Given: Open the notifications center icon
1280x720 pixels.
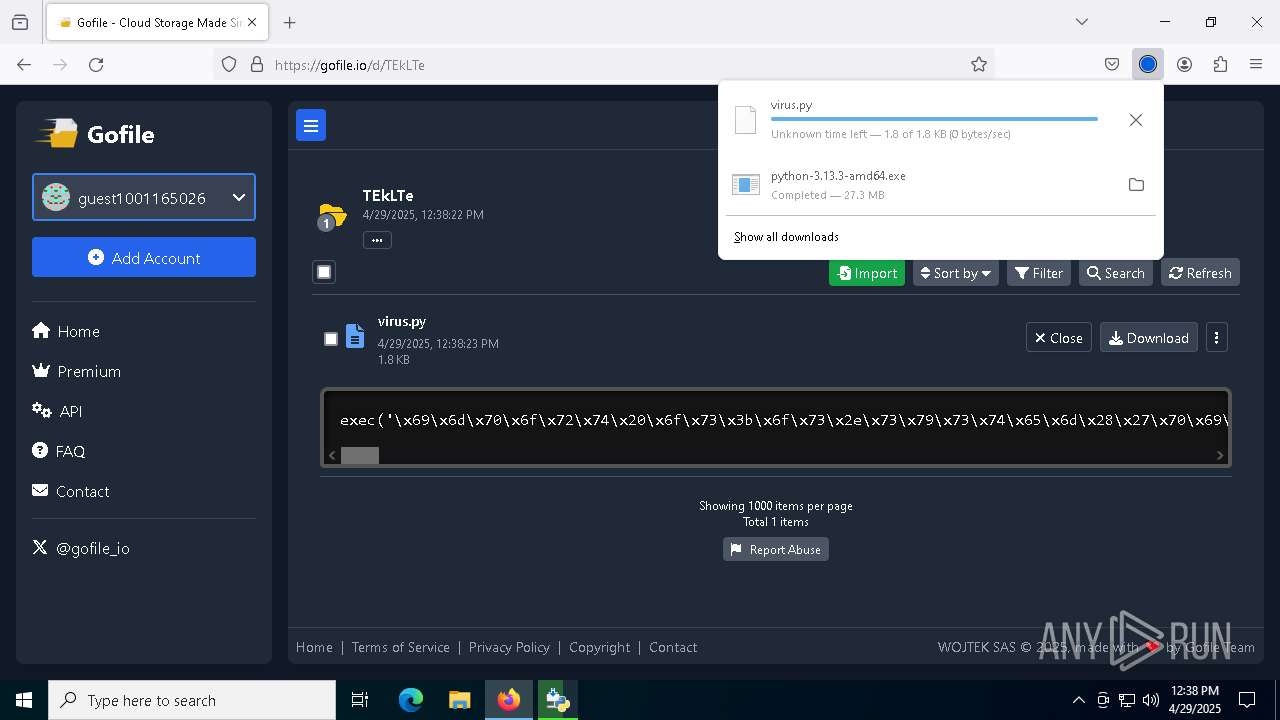Looking at the screenshot, I should [x=1247, y=700].
